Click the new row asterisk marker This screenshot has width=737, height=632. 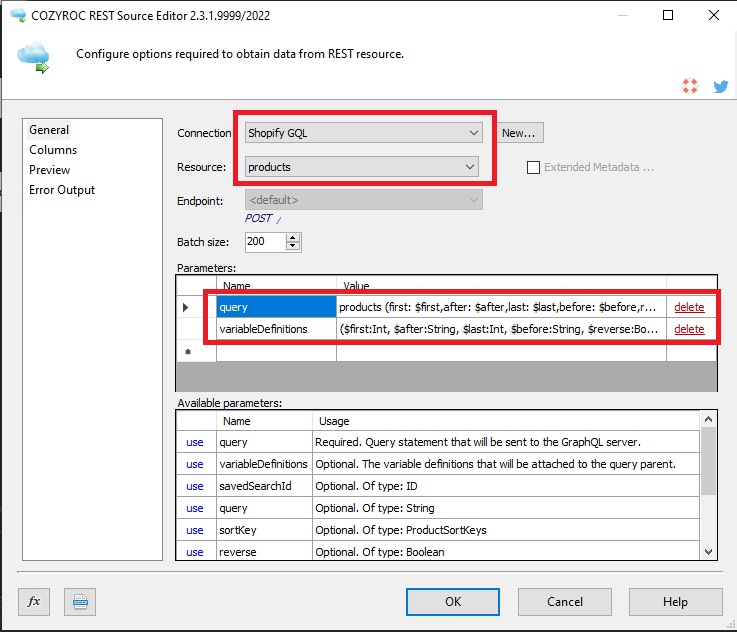coord(187,351)
